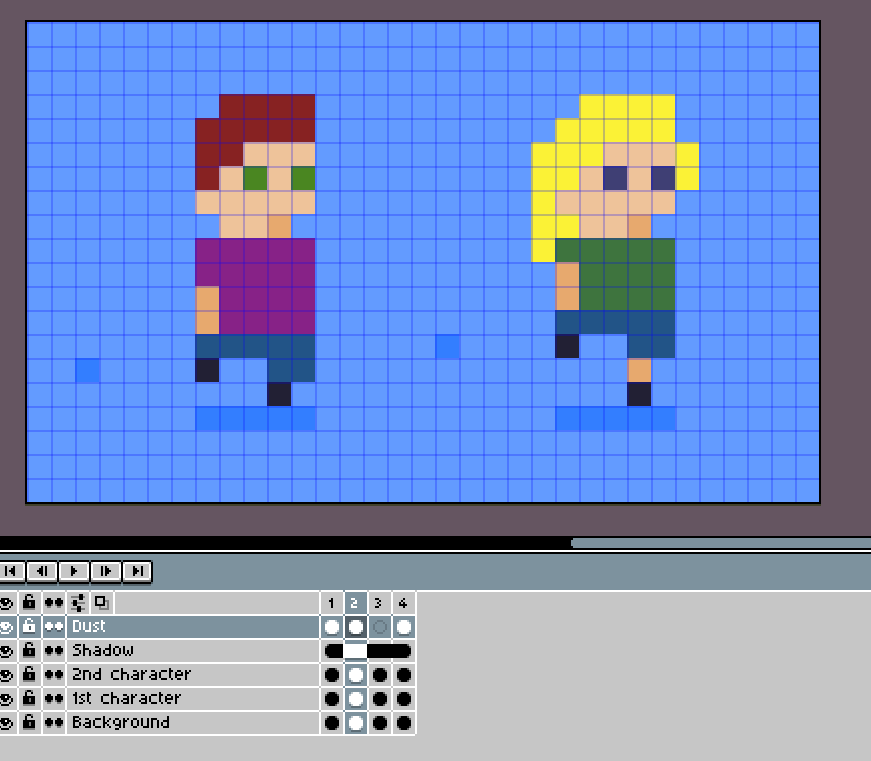This screenshot has width=871, height=761.
Task: Step back to the previous frame
Action: coord(42,571)
